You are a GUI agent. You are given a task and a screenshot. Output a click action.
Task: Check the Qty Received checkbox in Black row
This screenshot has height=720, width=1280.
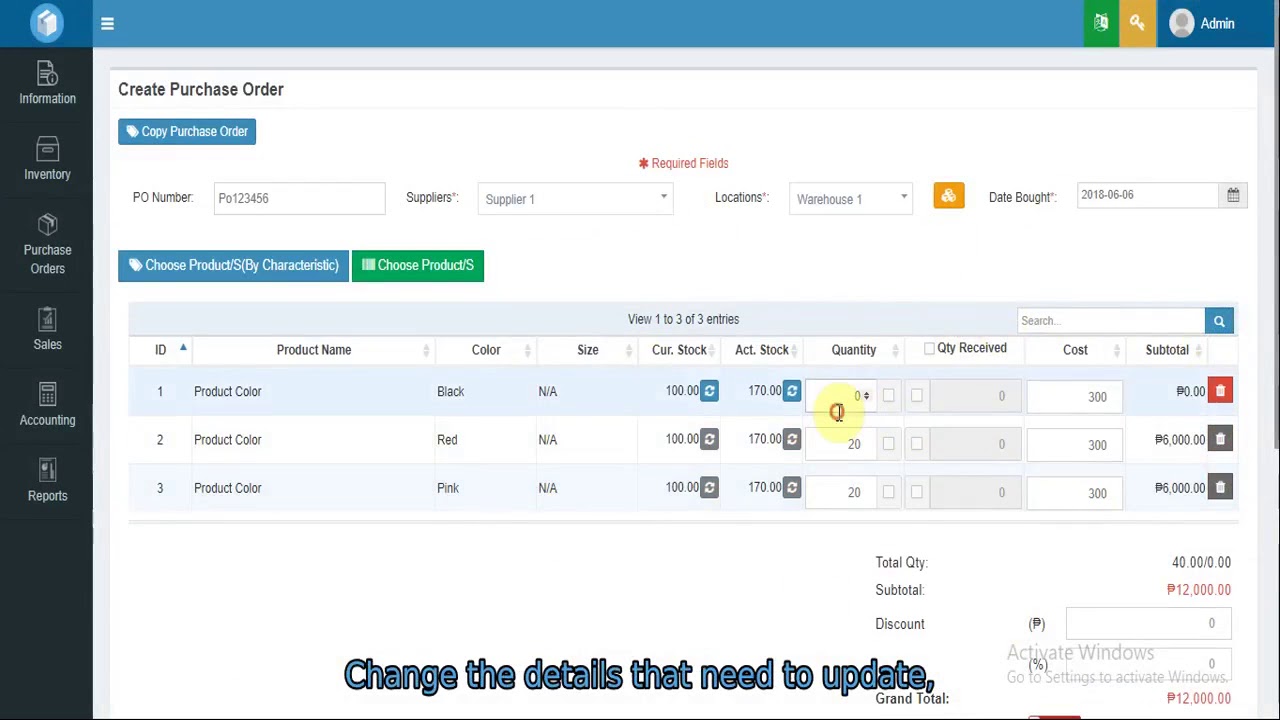916,396
